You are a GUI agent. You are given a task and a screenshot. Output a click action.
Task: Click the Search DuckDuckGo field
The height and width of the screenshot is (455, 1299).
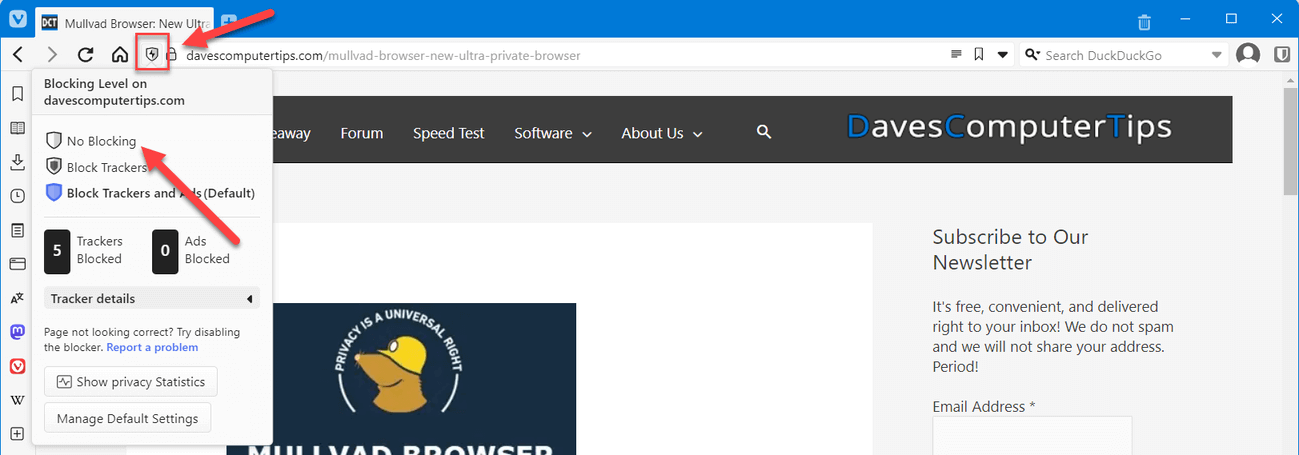[x=1123, y=55]
